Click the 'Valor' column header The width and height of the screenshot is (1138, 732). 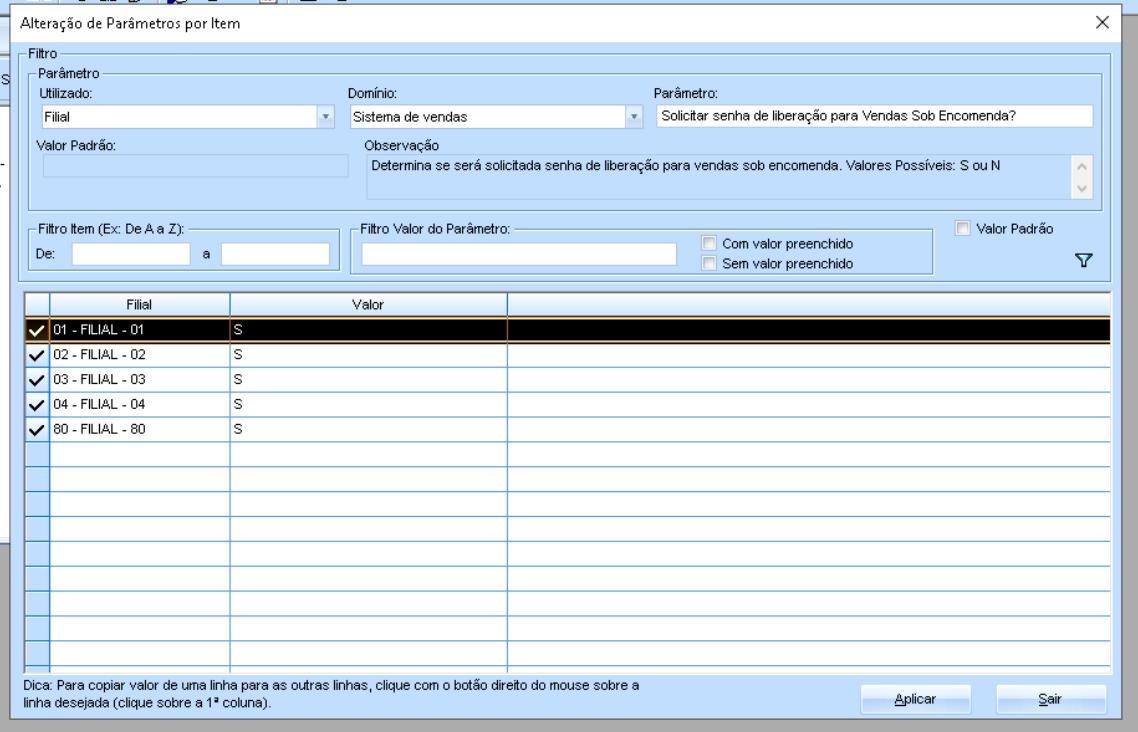367,302
